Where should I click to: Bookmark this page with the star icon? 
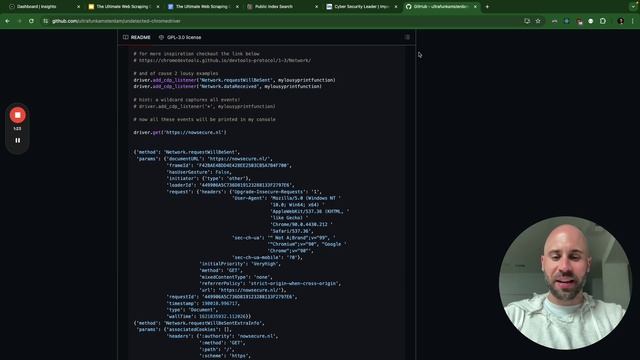[538, 21]
